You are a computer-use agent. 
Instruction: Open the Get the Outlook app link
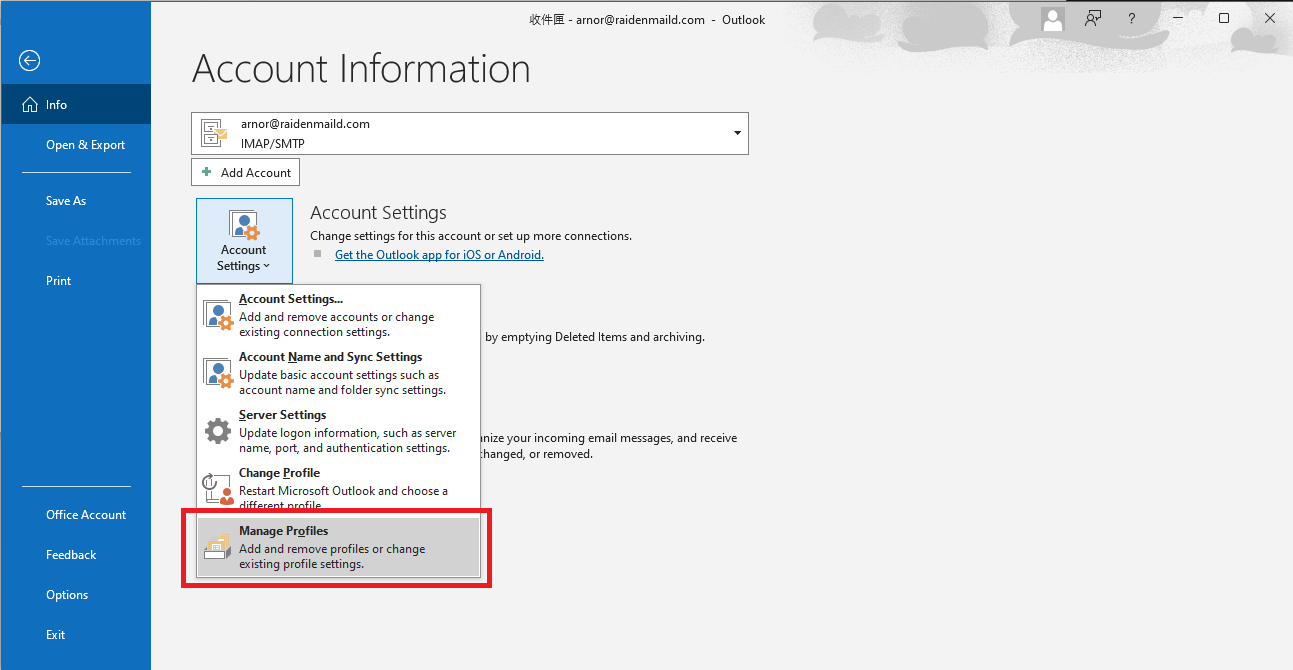coord(439,255)
